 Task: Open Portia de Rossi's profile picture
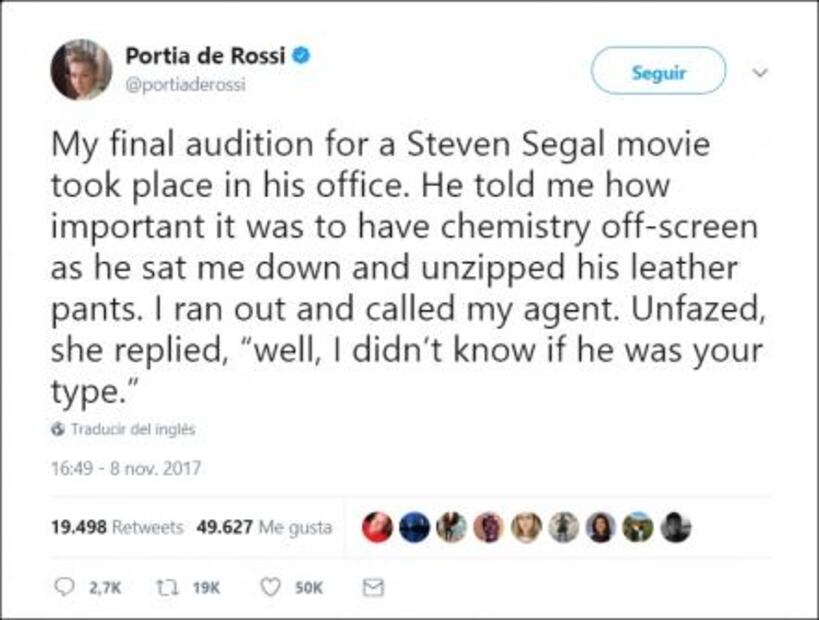click(81, 70)
